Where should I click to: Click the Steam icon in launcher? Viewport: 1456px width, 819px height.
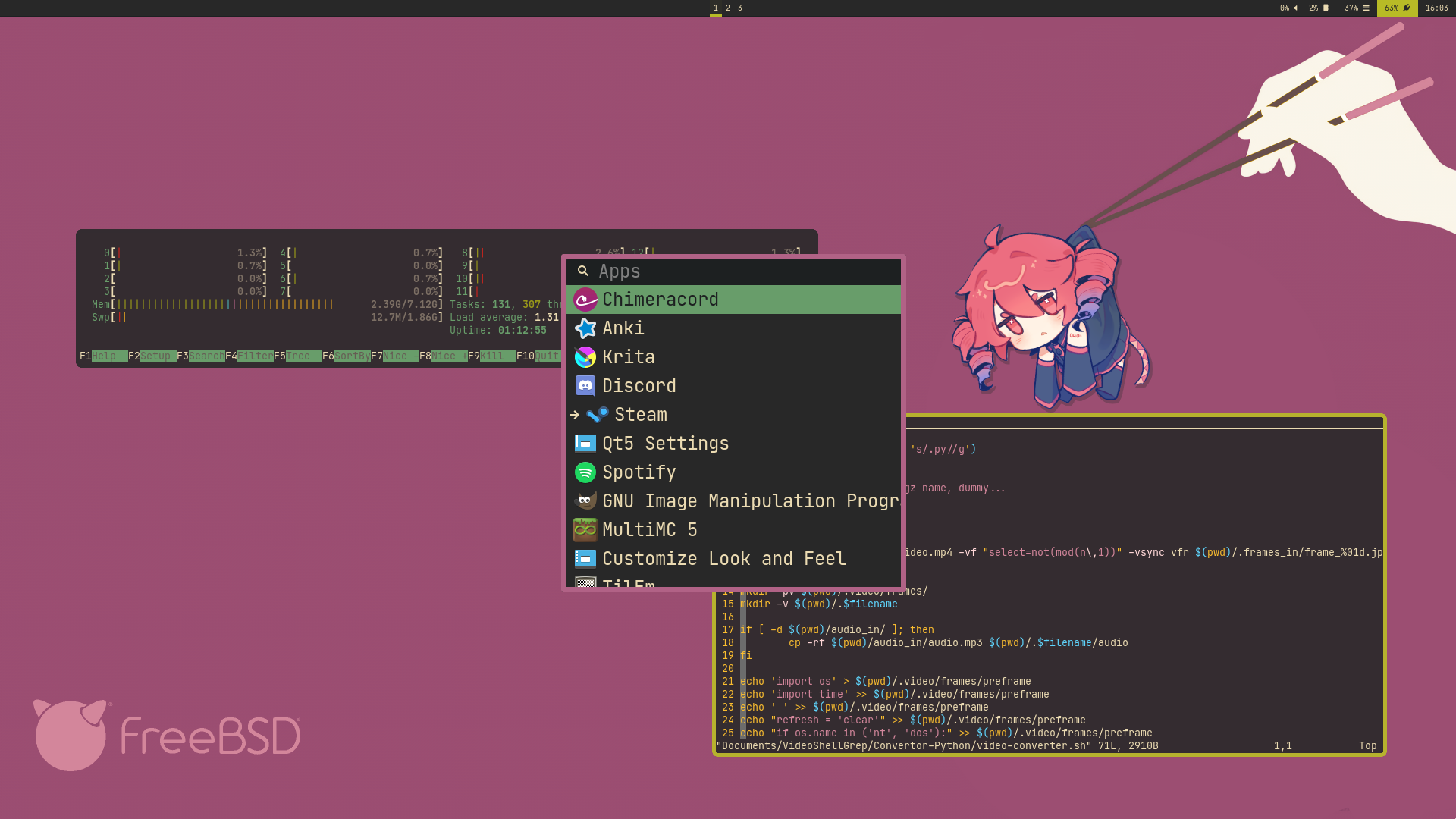tap(597, 415)
